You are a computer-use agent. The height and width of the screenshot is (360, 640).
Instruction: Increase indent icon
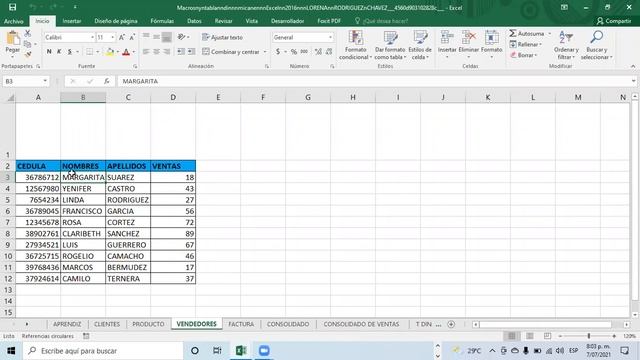coord(191,51)
